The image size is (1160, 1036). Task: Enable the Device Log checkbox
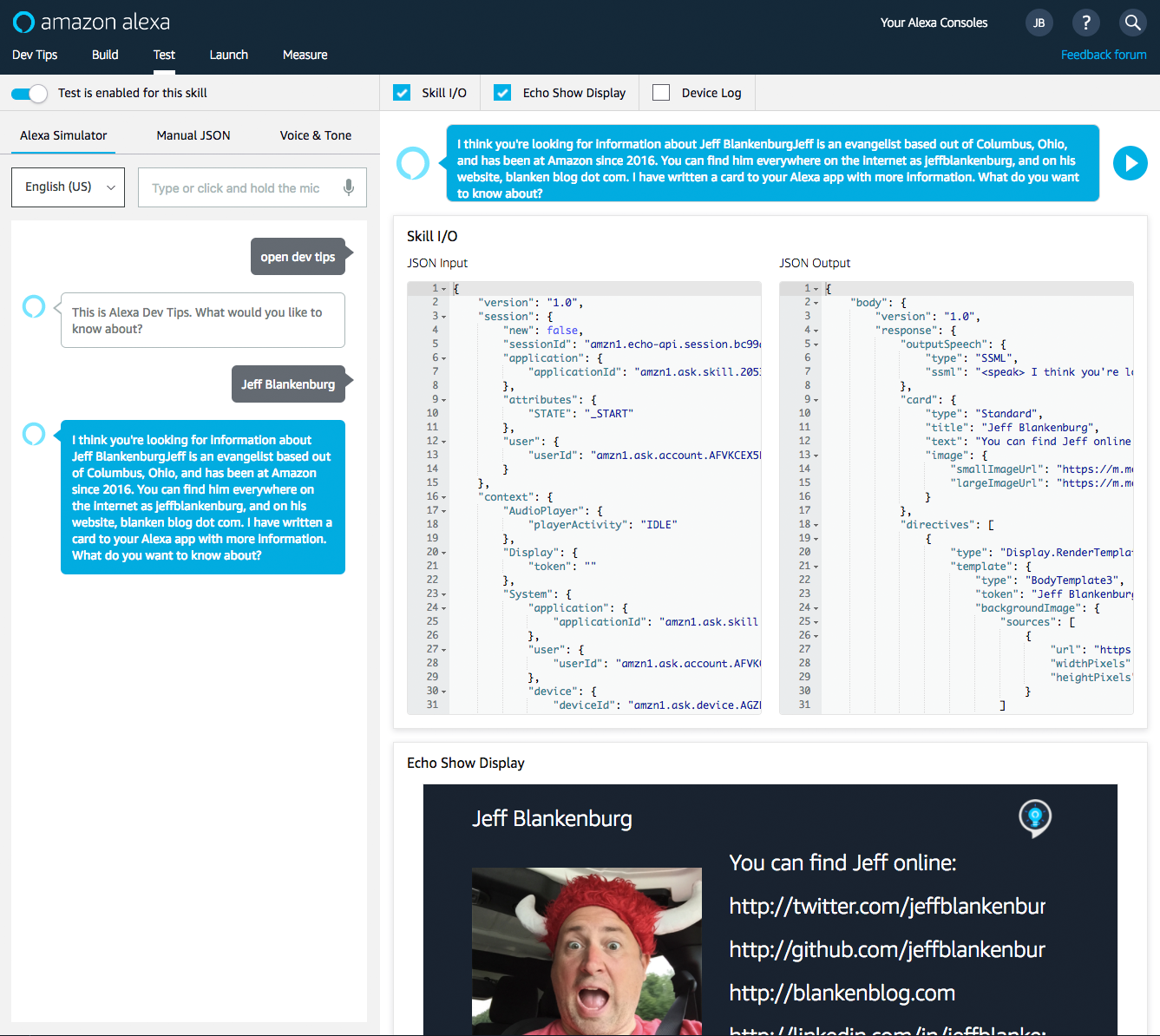click(x=661, y=93)
